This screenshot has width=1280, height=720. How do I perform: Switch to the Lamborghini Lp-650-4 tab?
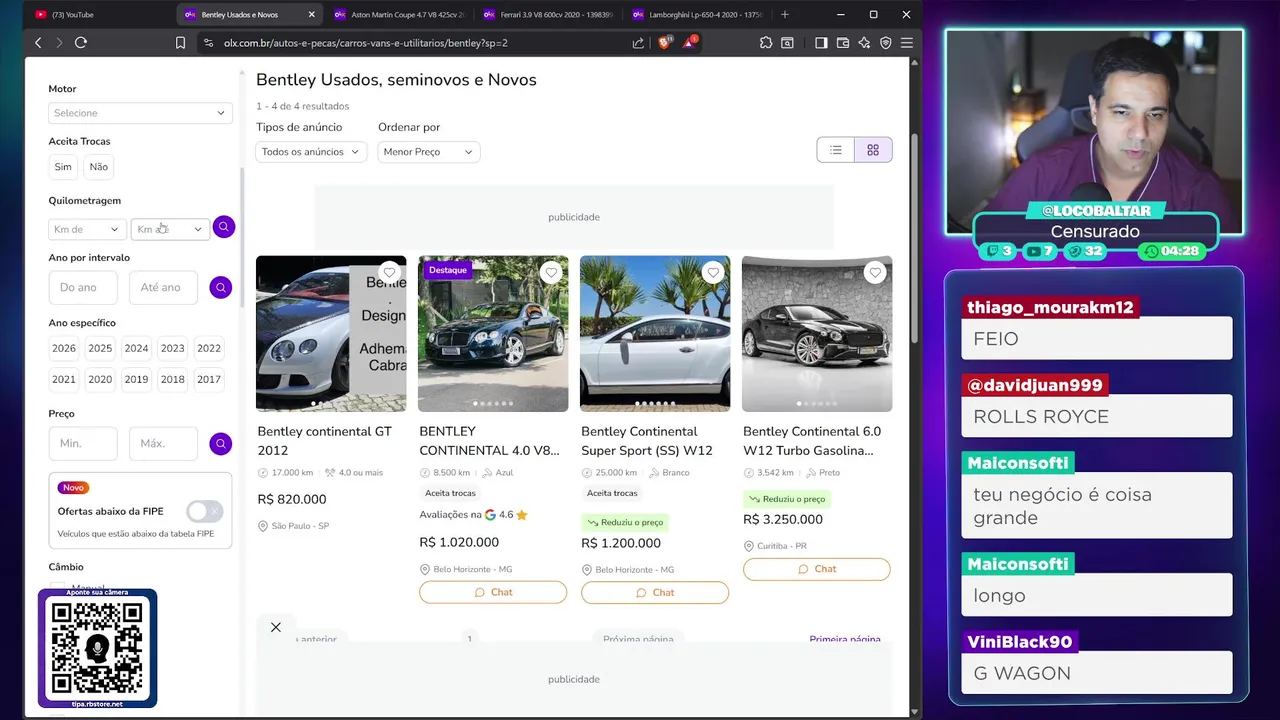click(696, 15)
